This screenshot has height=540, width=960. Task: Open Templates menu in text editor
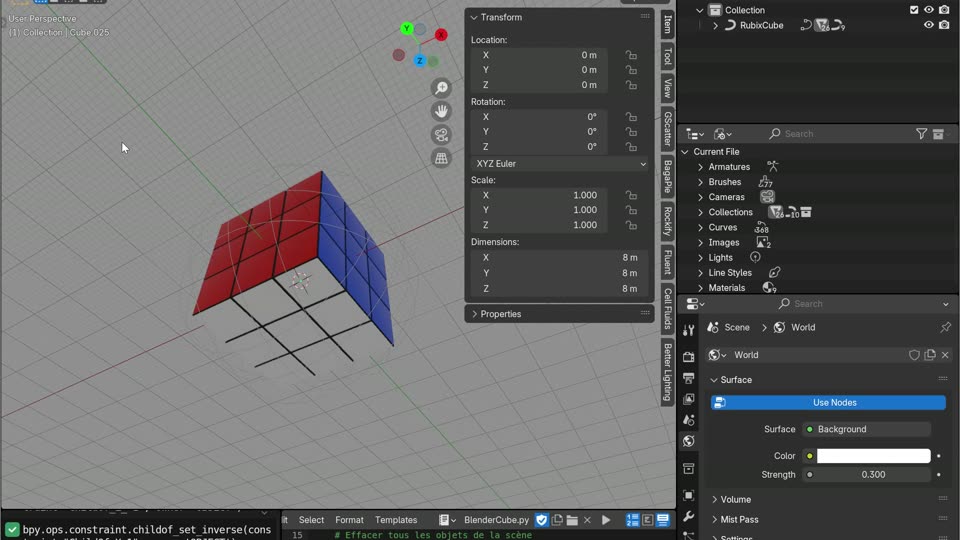point(396,520)
